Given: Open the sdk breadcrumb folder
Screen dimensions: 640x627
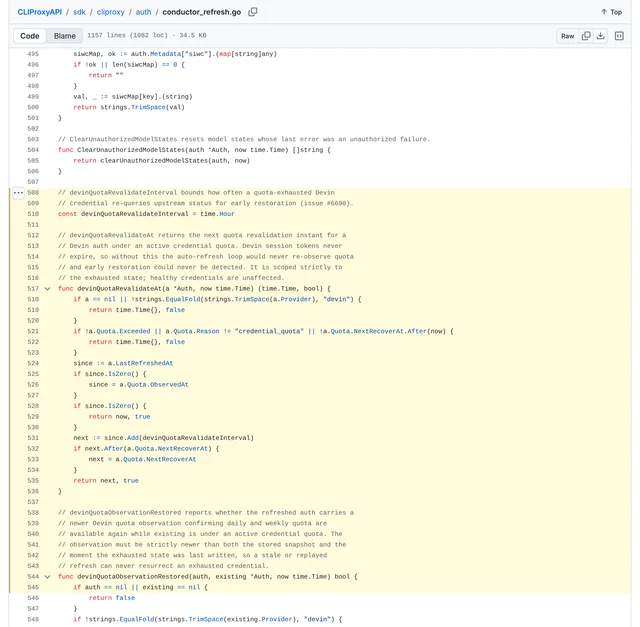Looking at the screenshot, I should (x=79, y=12).
